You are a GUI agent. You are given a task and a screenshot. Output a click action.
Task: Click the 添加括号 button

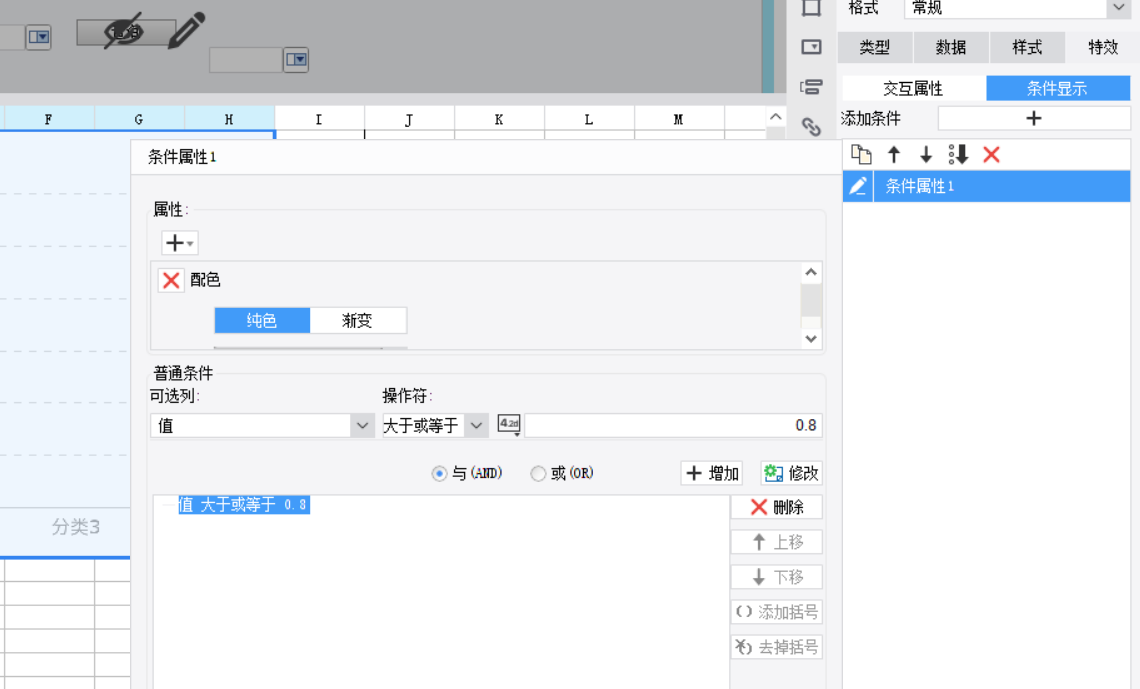(776, 612)
